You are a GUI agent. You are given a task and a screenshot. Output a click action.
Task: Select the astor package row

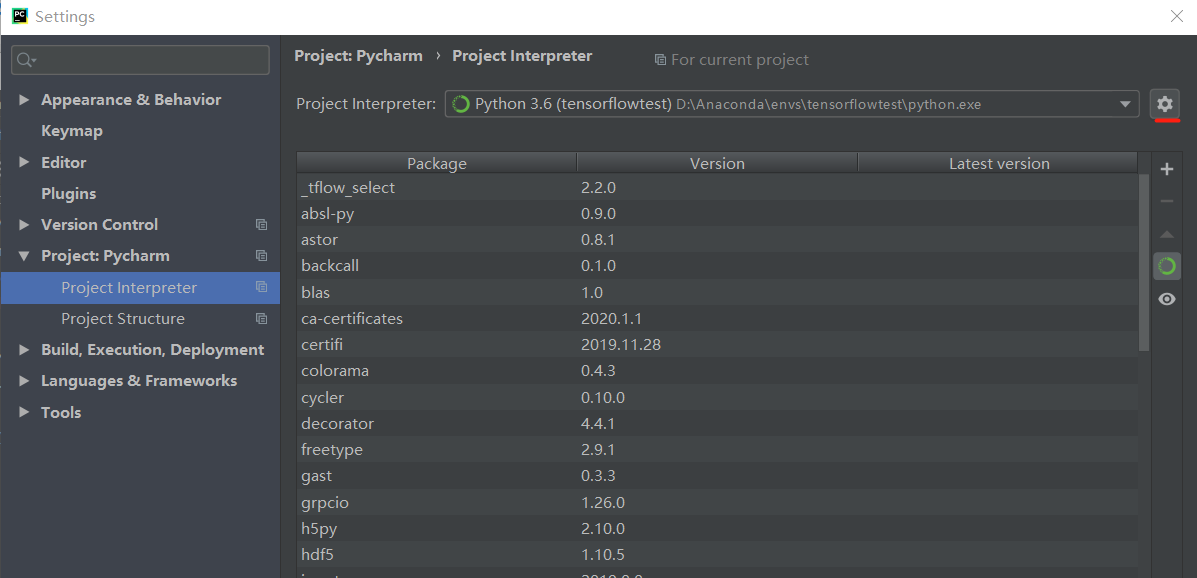click(x=717, y=240)
